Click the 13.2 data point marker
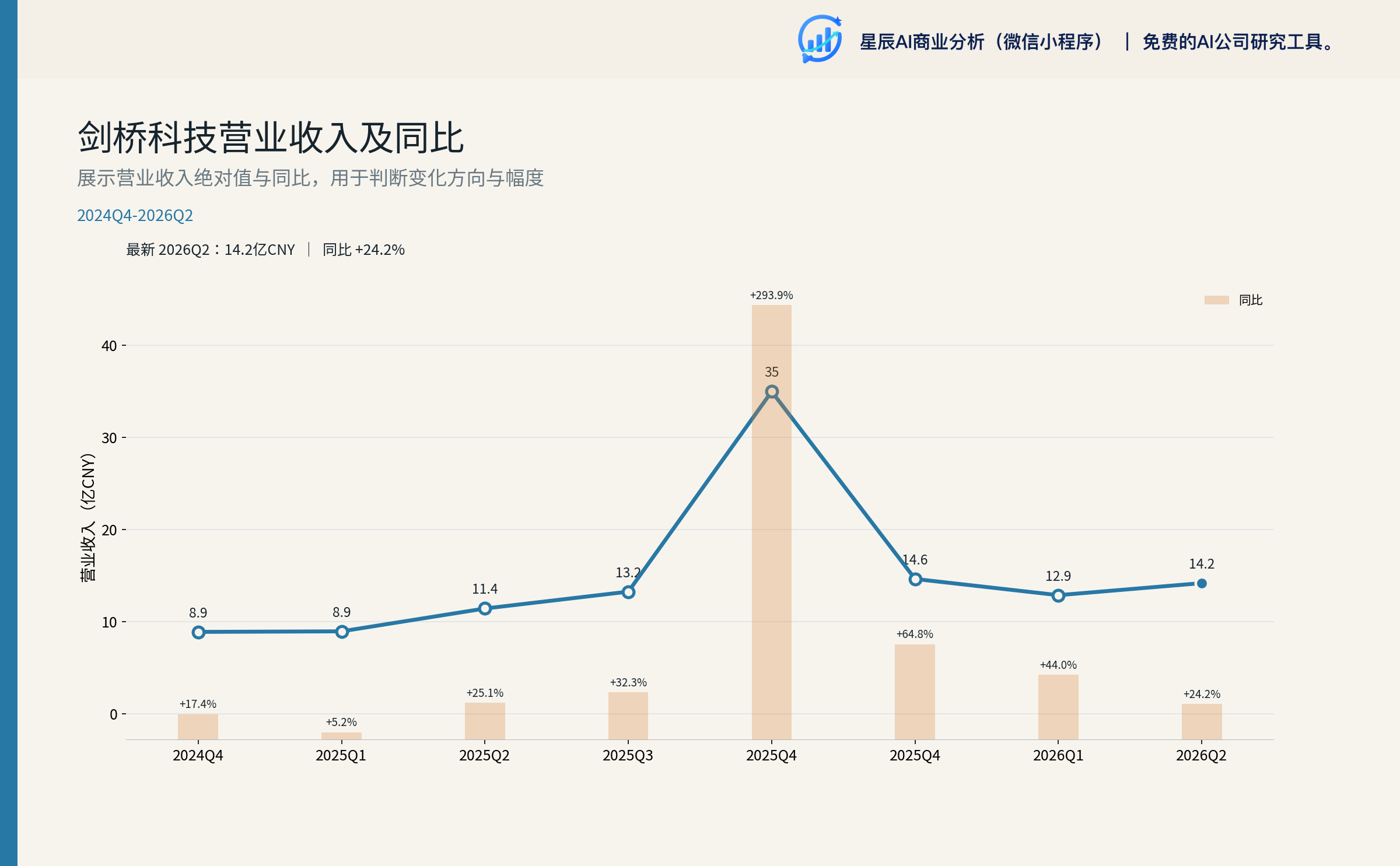Viewport: 1400px width, 866px height. click(628, 592)
